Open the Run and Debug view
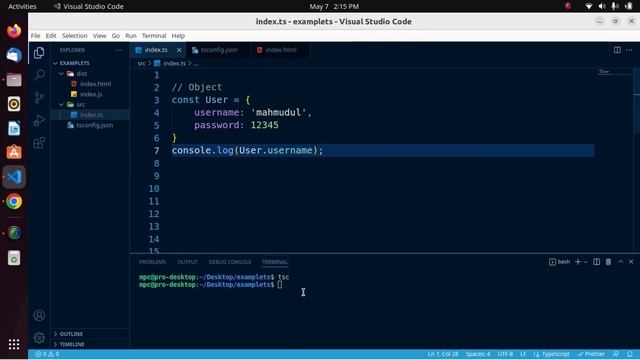Screen dimensions: 640x360 click(x=39, y=120)
